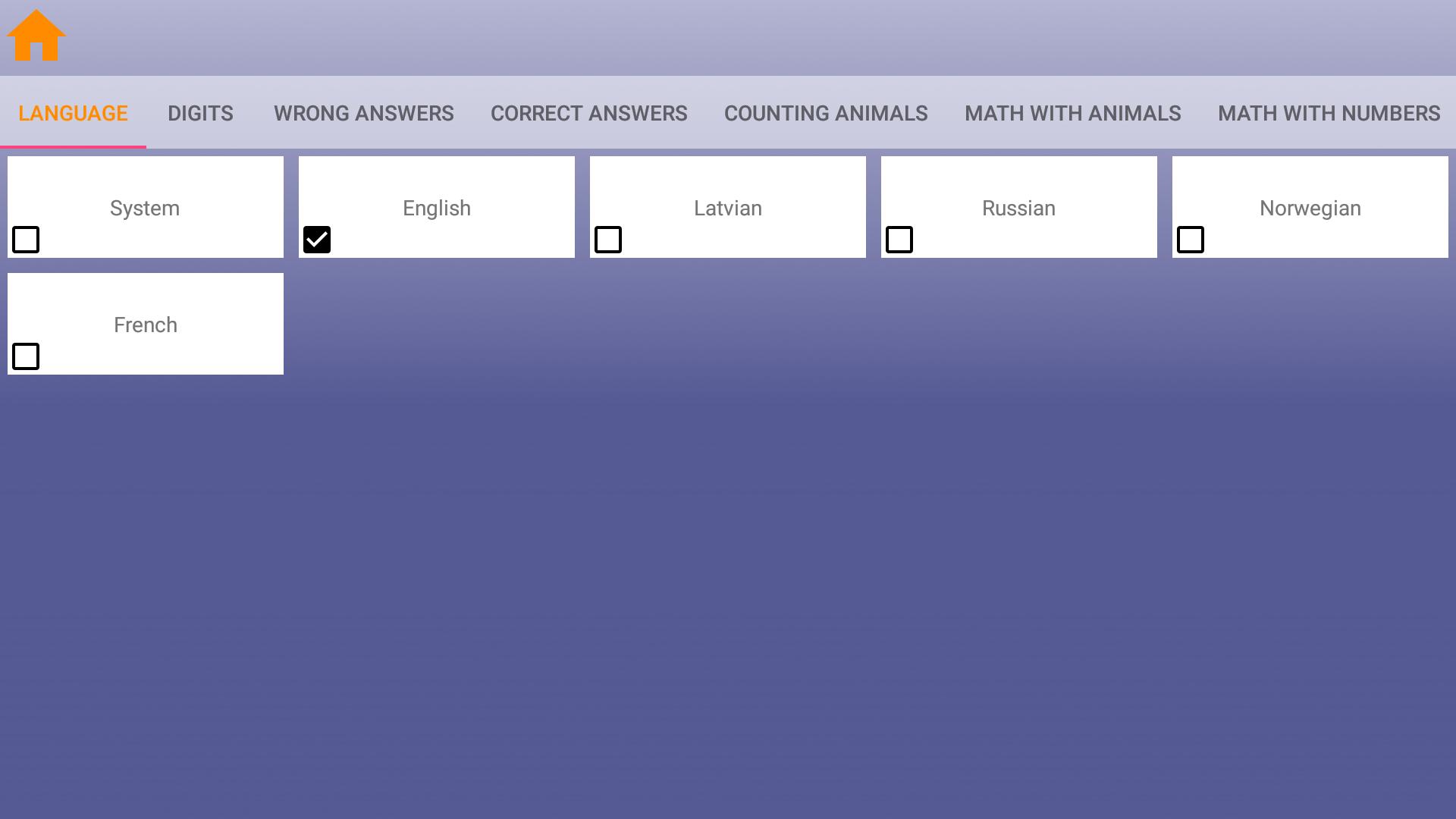Click the French label text
The image size is (1456, 819).
point(146,325)
